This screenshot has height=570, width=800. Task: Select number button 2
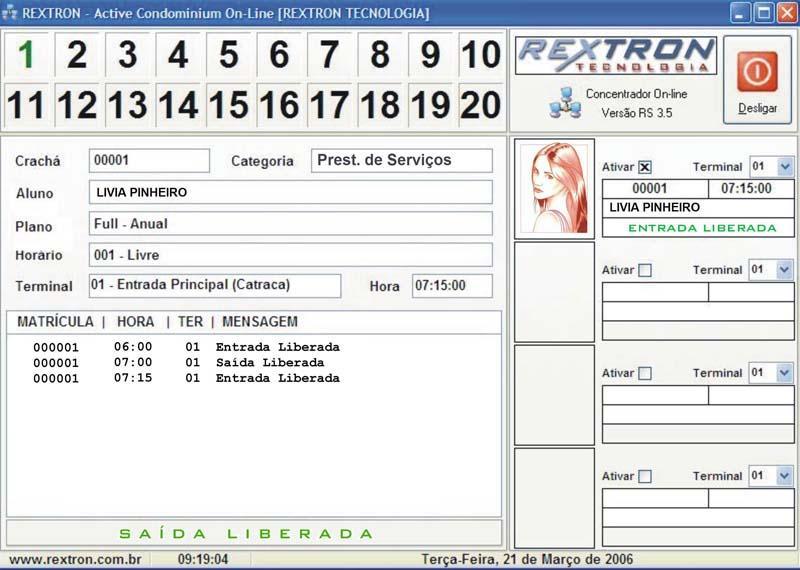click(77, 54)
